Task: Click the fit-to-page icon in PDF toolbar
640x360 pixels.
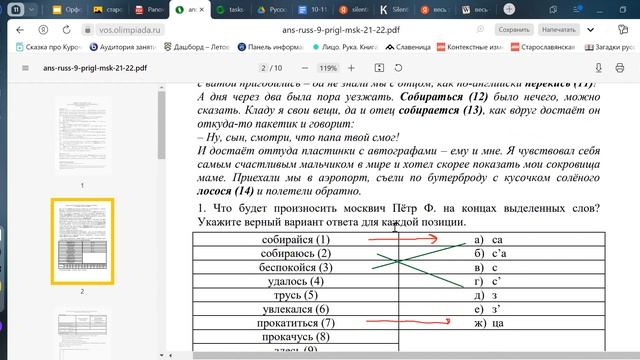Action: click(379, 68)
